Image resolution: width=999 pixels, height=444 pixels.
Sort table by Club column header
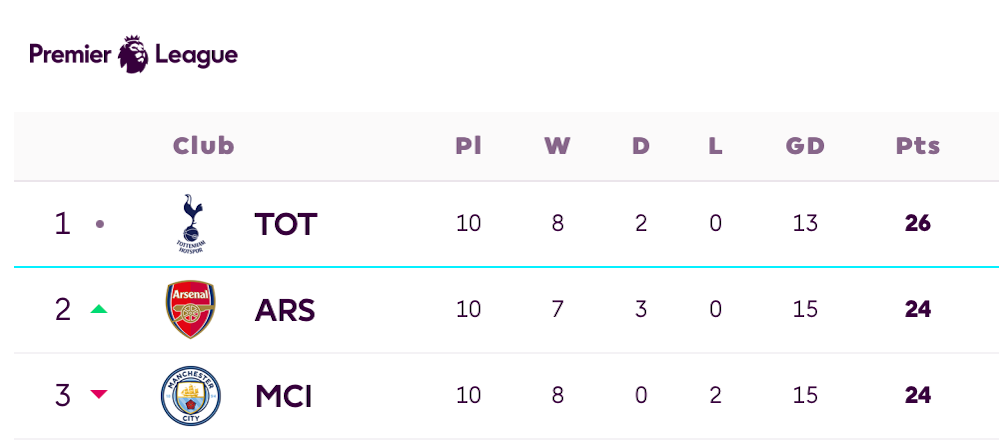pyautogui.click(x=204, y=146)
